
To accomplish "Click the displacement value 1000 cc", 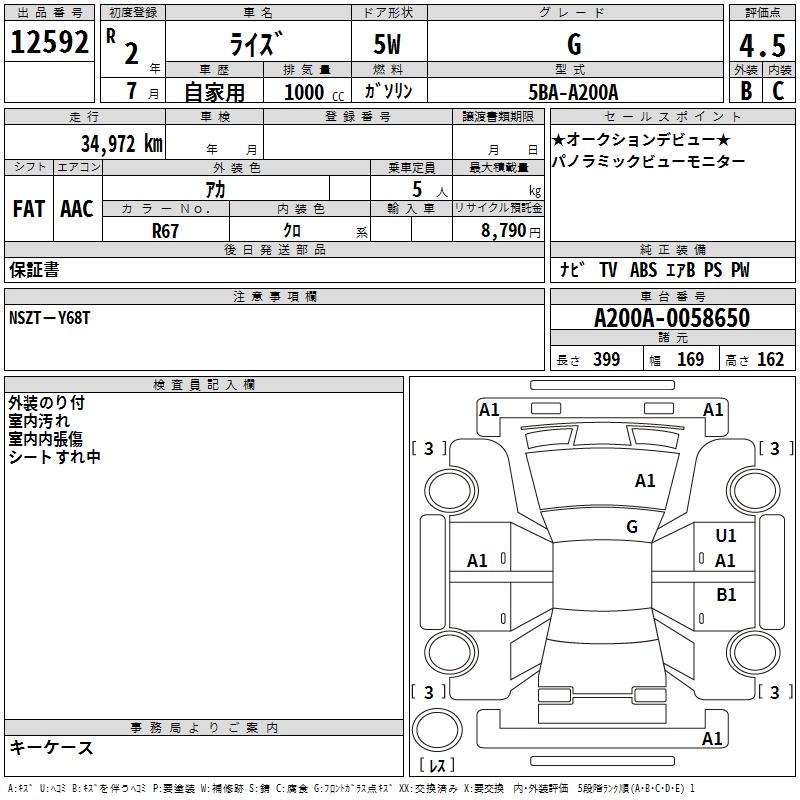I will [314, 92].
